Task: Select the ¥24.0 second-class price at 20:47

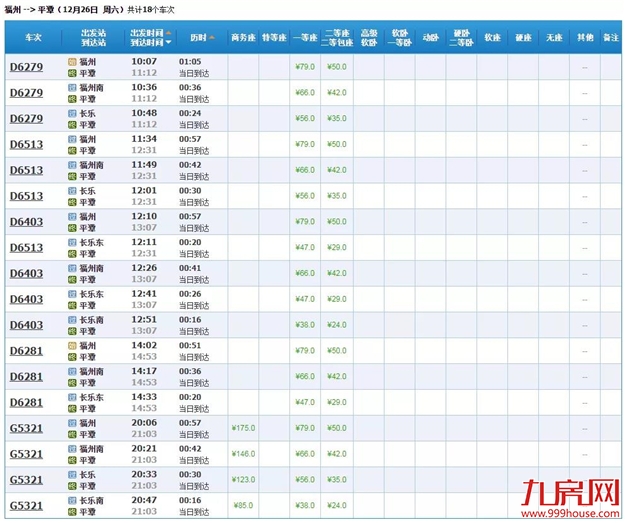Action: 337,505
